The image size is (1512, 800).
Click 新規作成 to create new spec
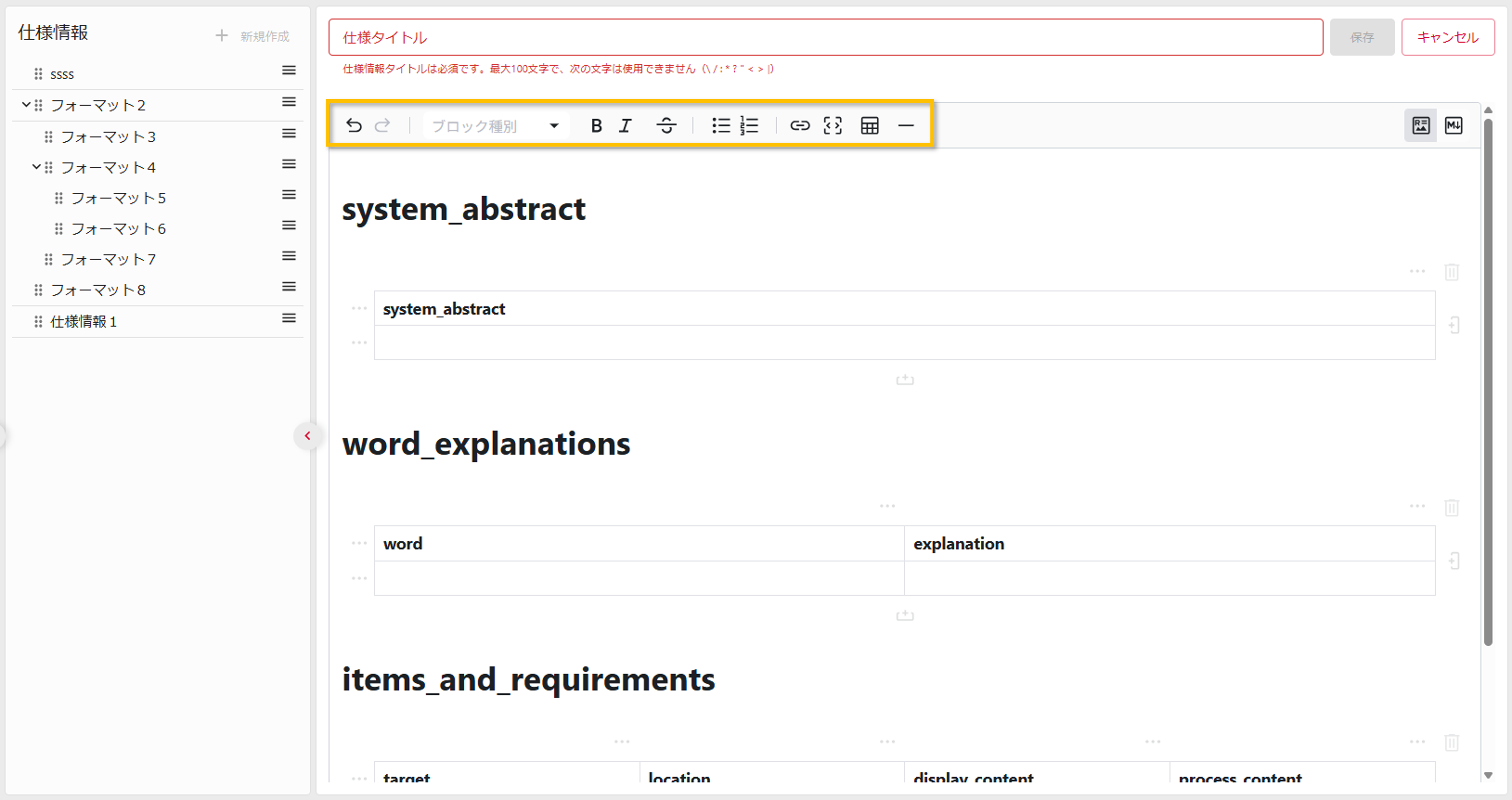[253, 36]
